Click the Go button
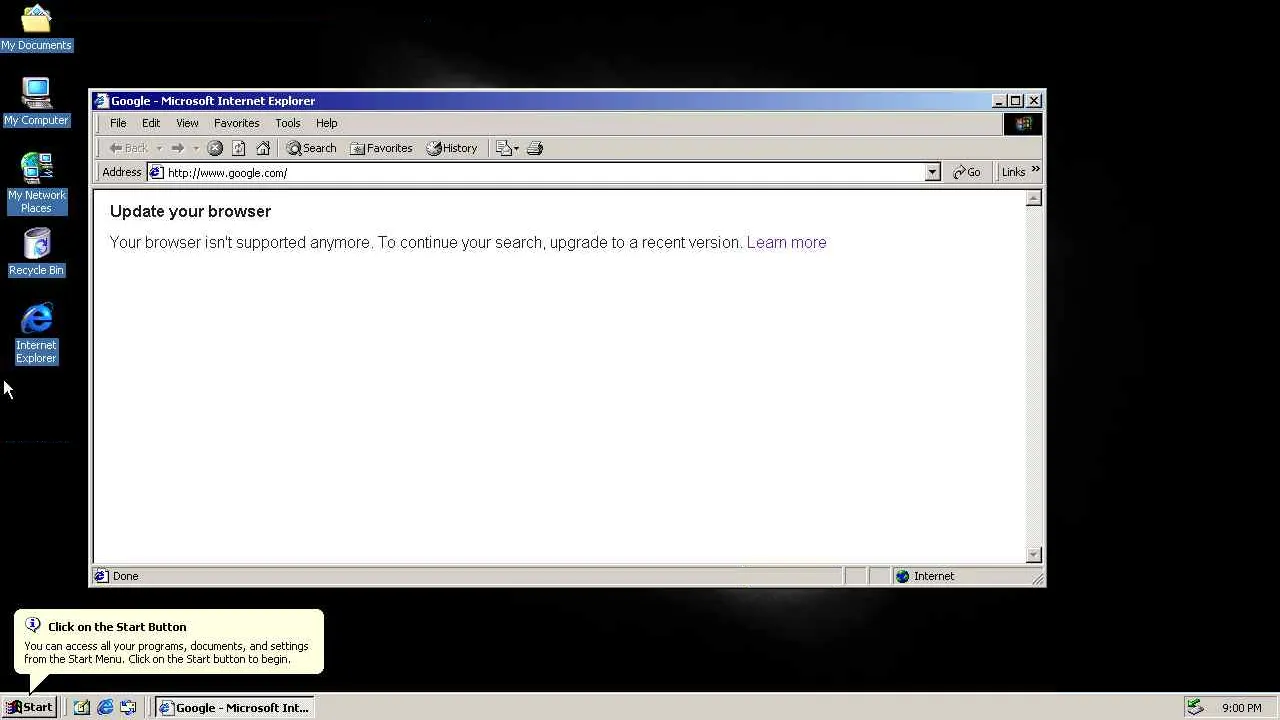 coord(967,172)
